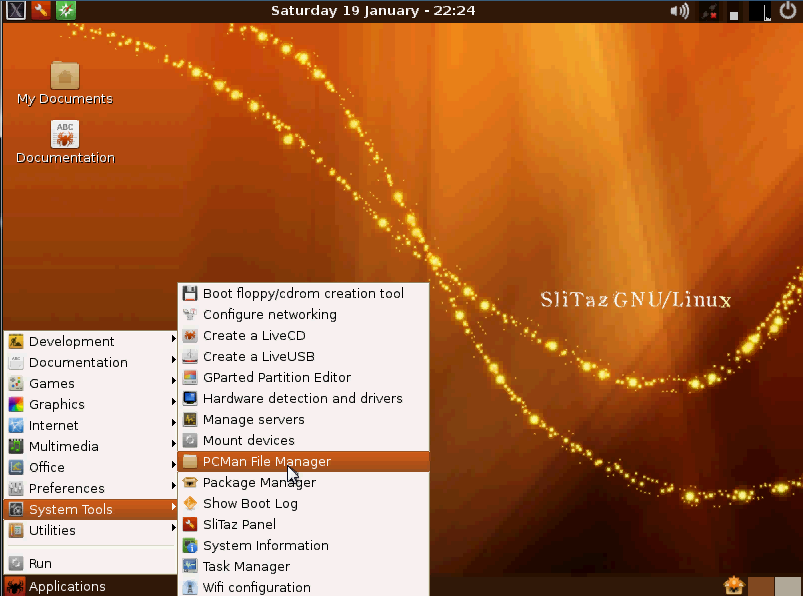Open Boot floppy/cdrom creation tool
The width and height of the screenshot is (803, 596).
(x=304, y=293)
